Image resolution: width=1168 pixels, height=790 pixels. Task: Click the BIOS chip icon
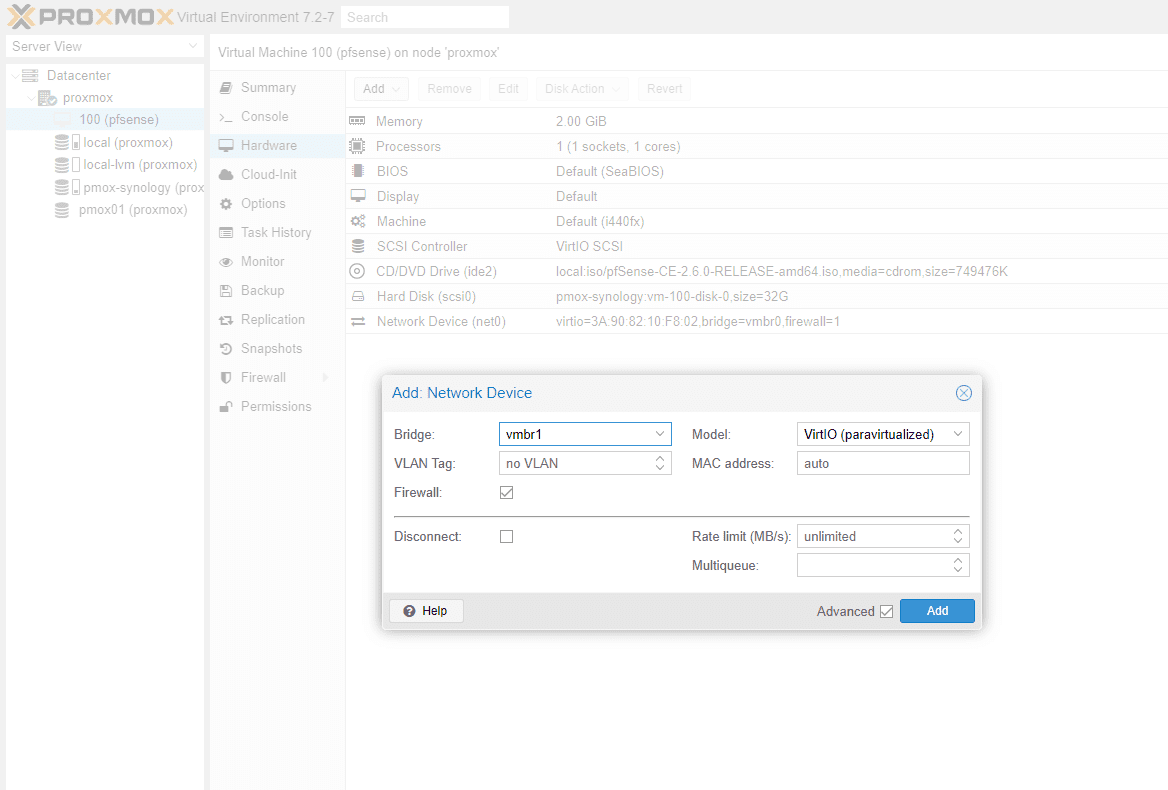(x=358, y=171)
